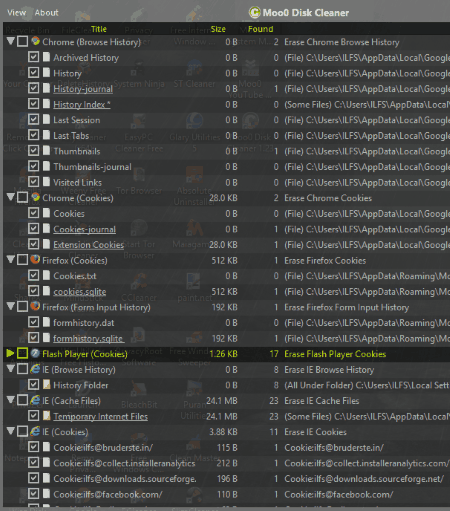Click the 24.1 MB size of IE (Cache Files)
The height and width of the screenshot is (511, 450).
(x=222, y=401)
